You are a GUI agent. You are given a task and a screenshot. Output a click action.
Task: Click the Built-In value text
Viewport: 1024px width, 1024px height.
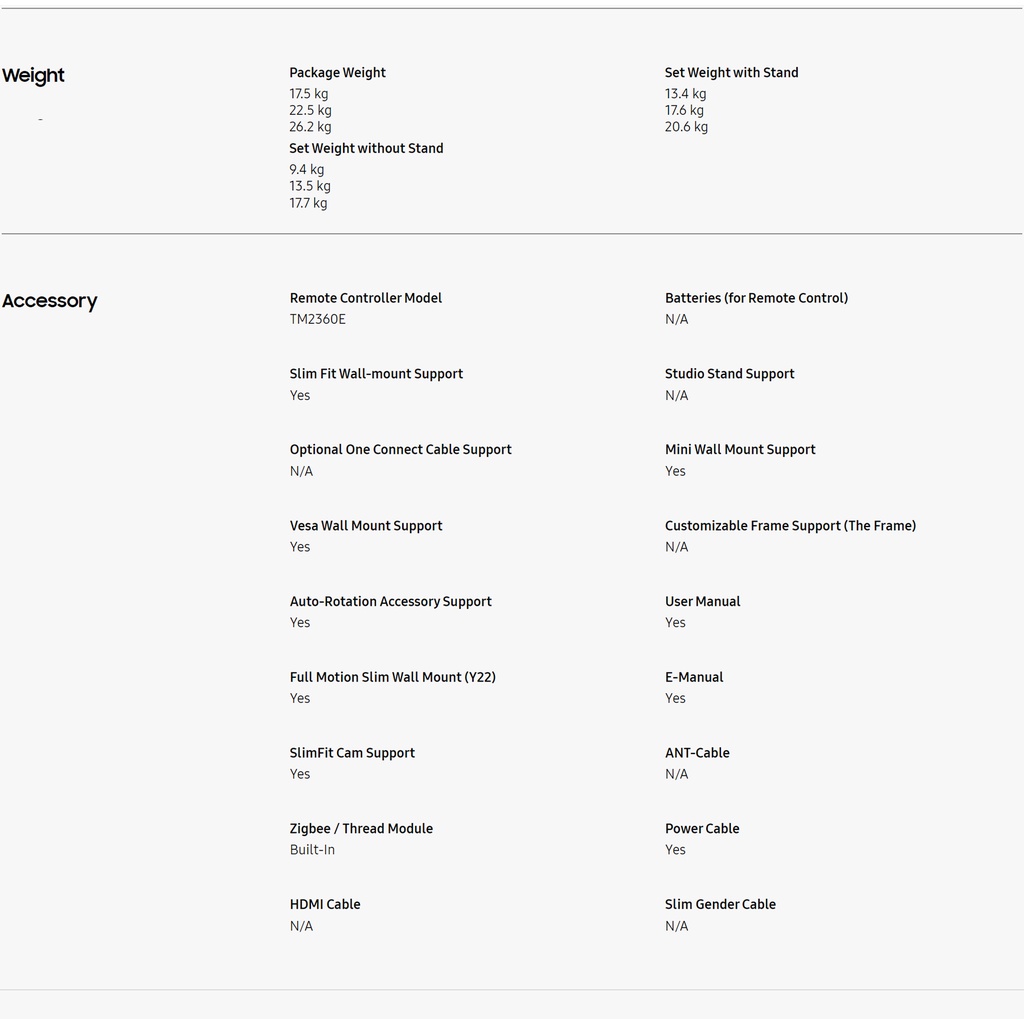point(312,850)
